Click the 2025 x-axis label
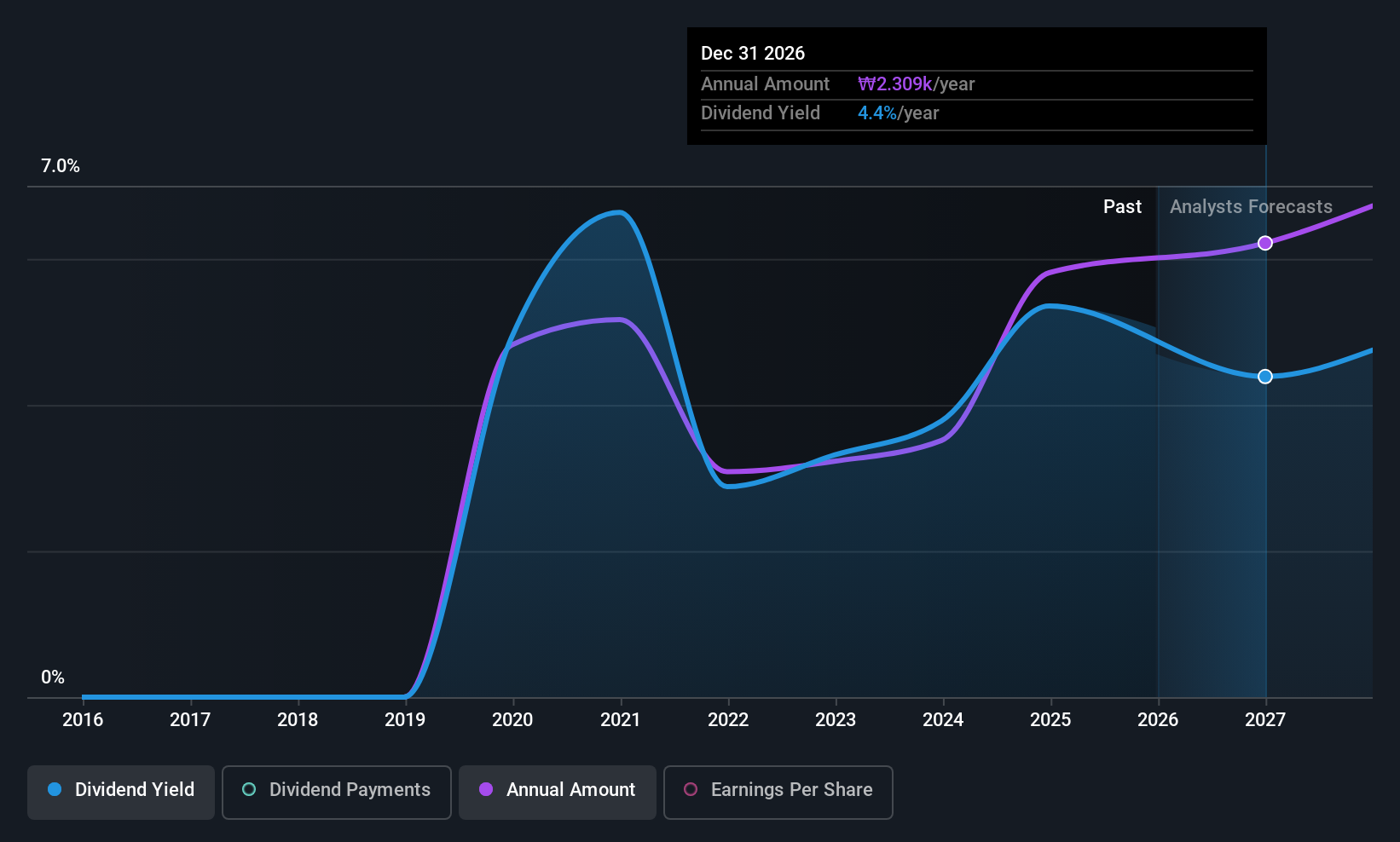 [1050, 719]
